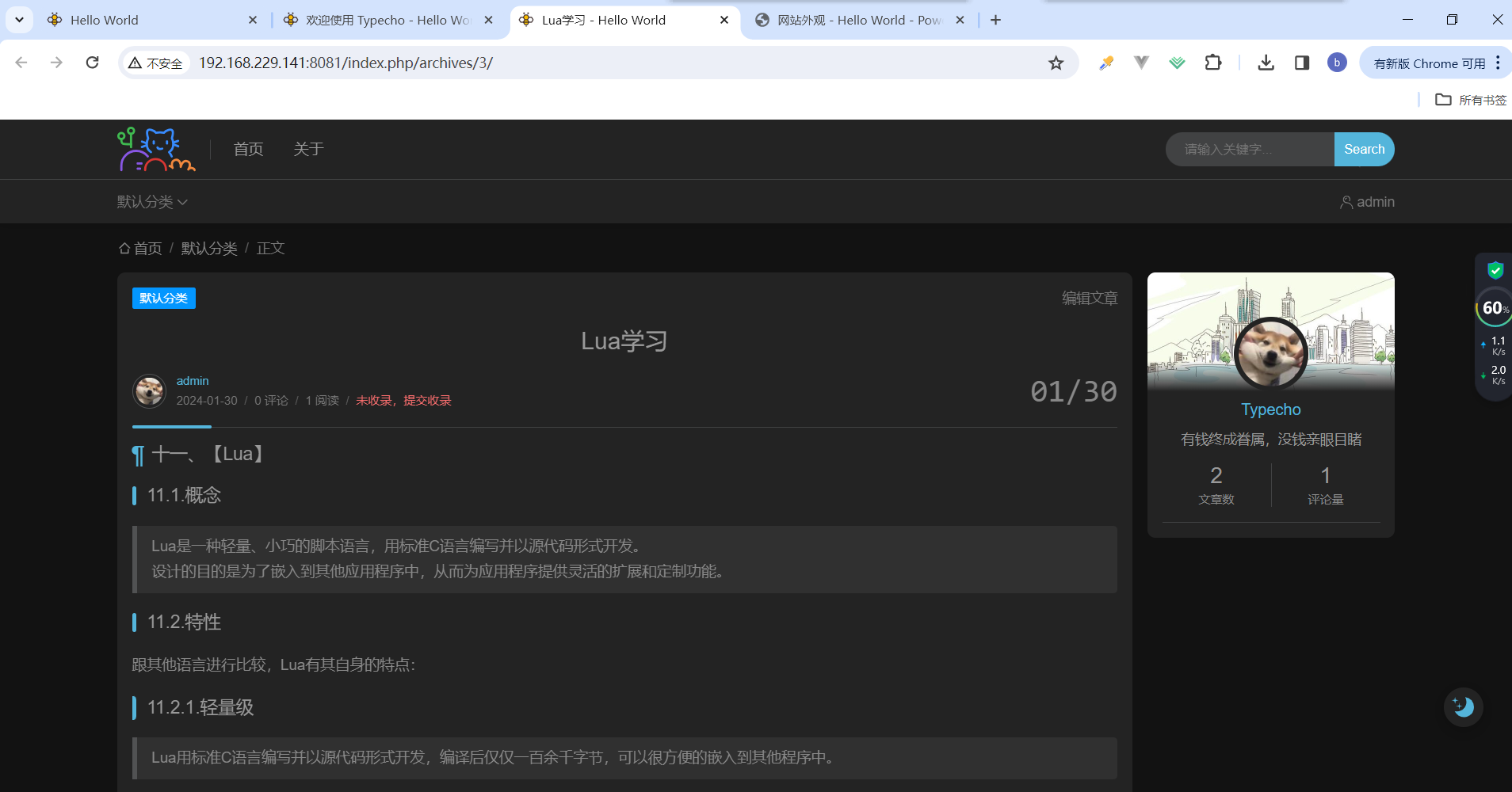This screenshot has height=792, width=1512.
Task: Click the 01/30 date label
Action: [x=1074, y=391]
